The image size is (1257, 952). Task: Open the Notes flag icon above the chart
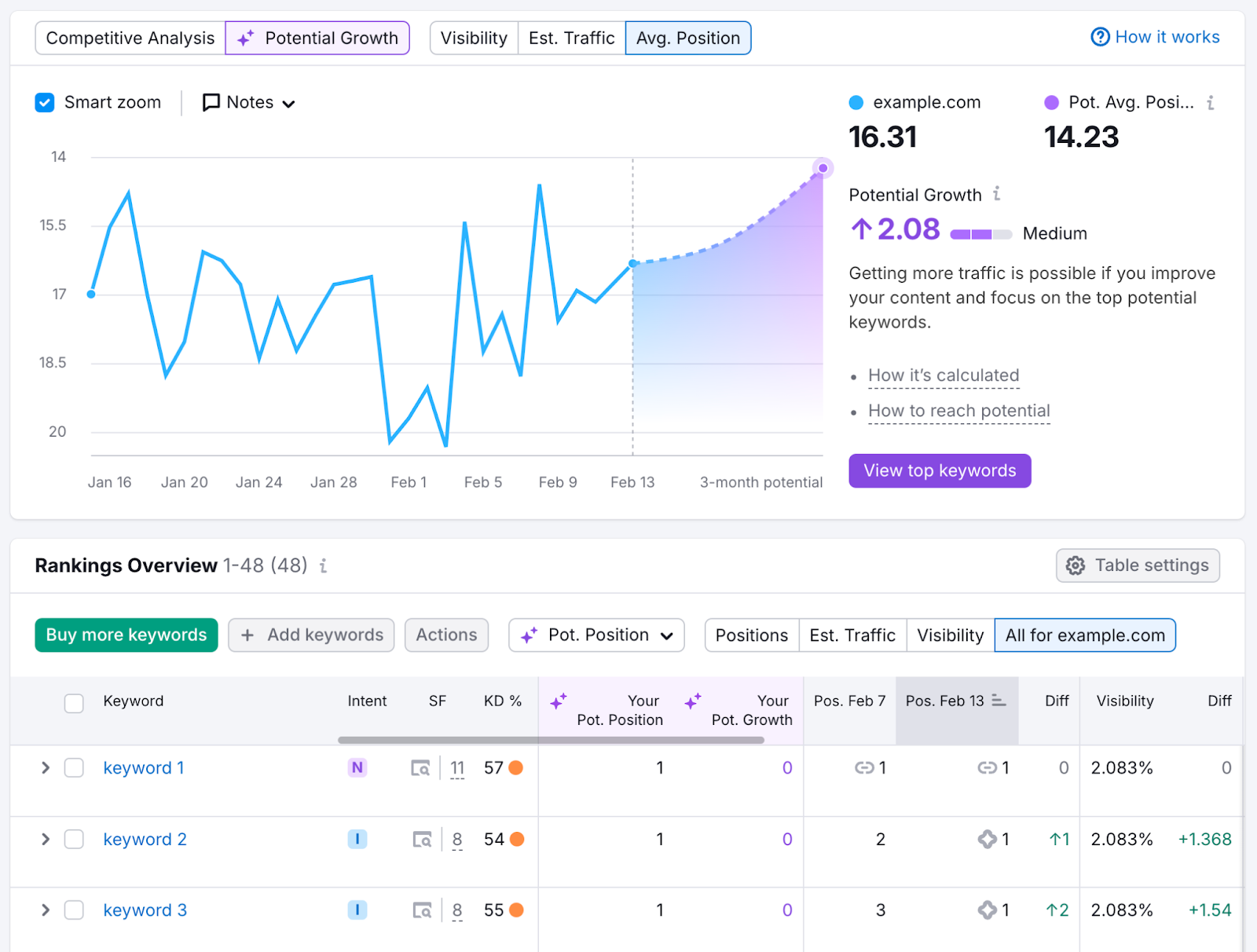point(210,102)
